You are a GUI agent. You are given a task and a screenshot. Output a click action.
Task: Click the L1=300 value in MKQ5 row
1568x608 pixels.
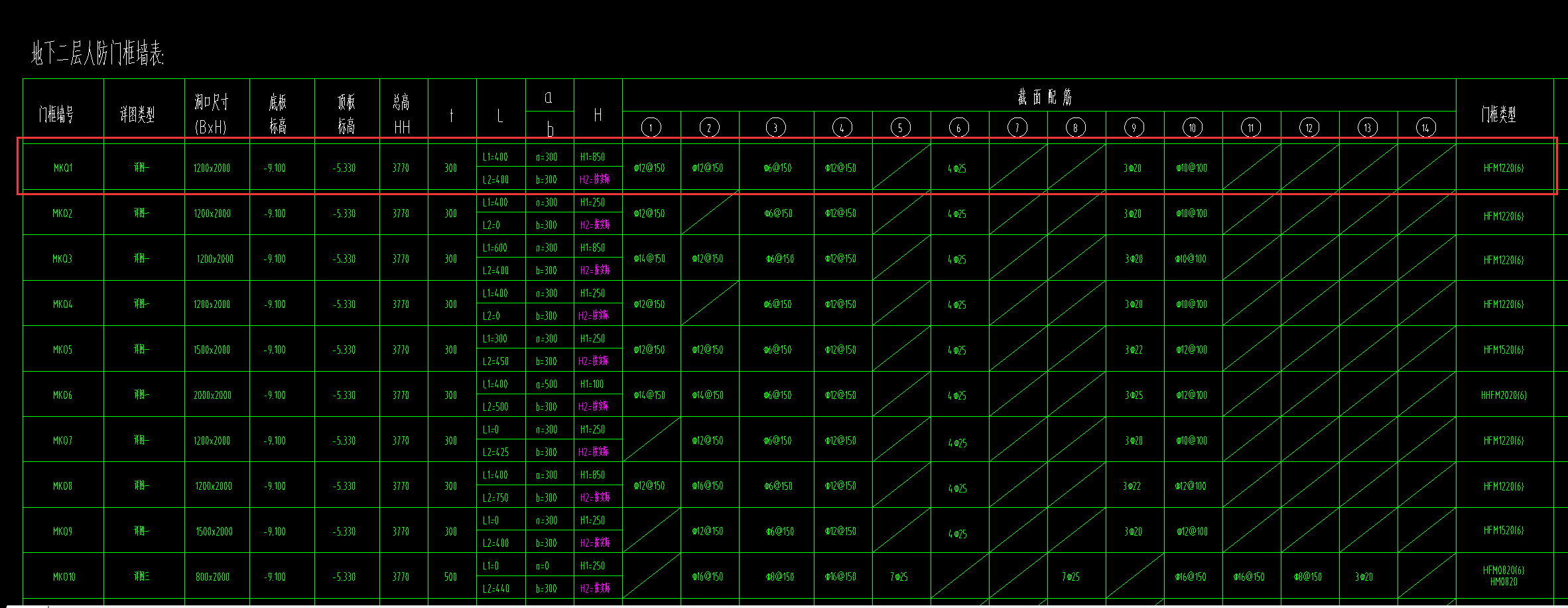[x=495, y=339]
